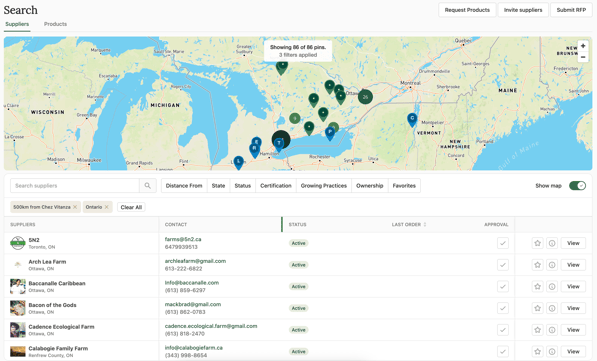
Task: Click Clear All filters
Action: click(x=131, y=207)
